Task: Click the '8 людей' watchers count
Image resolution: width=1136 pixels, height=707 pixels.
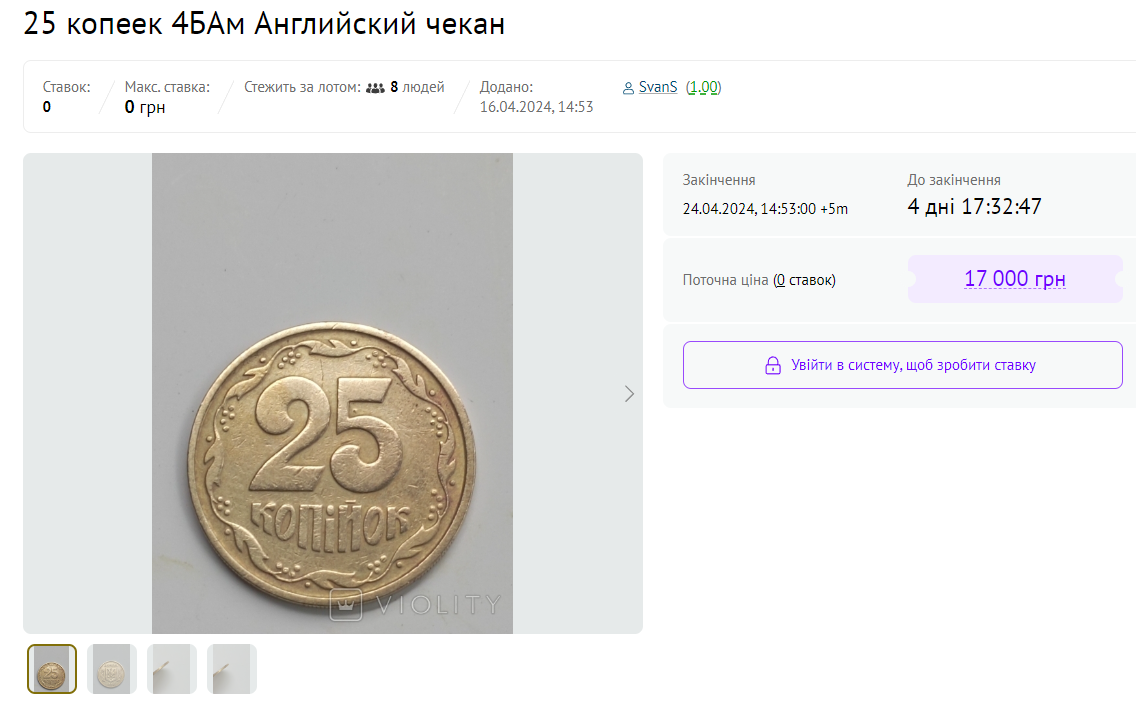Action: coord(417,87)
